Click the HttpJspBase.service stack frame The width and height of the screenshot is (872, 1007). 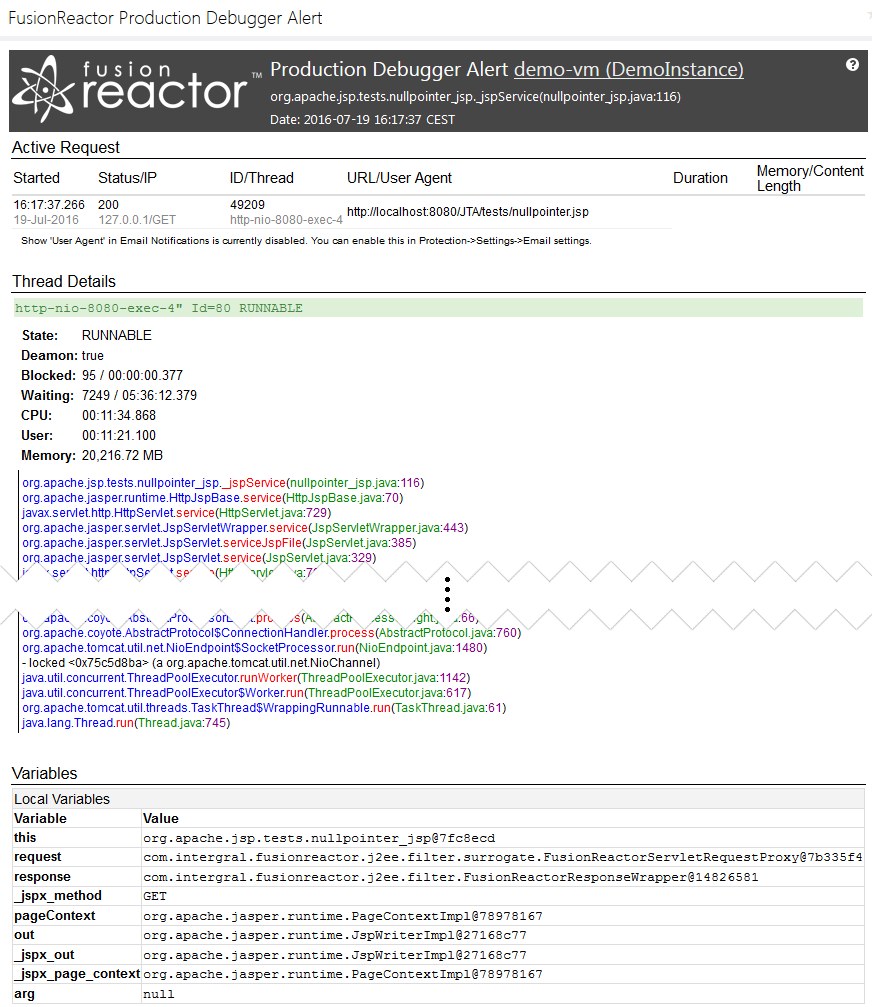pos(213,498)
